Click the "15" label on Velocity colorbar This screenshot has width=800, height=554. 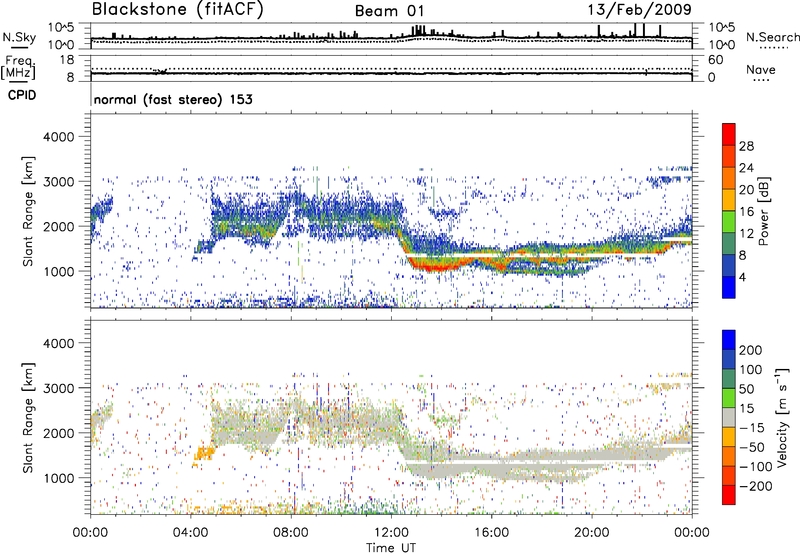tap(746, 409)
